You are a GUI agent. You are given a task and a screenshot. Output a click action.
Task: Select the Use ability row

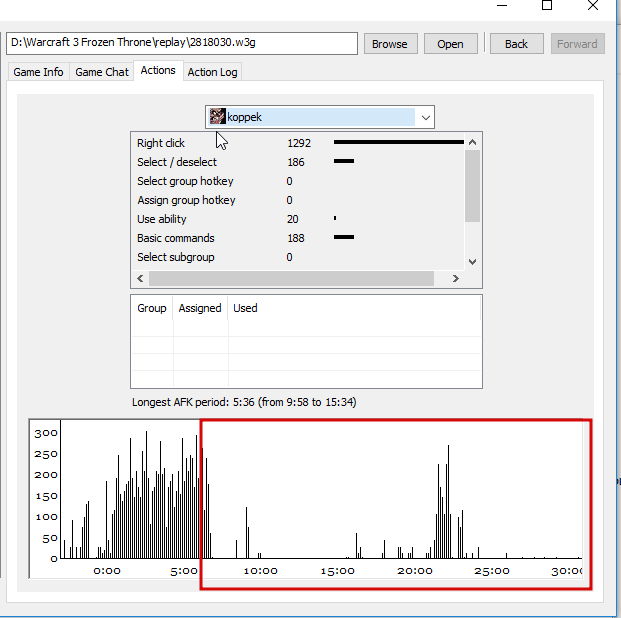tap(297, 219)
